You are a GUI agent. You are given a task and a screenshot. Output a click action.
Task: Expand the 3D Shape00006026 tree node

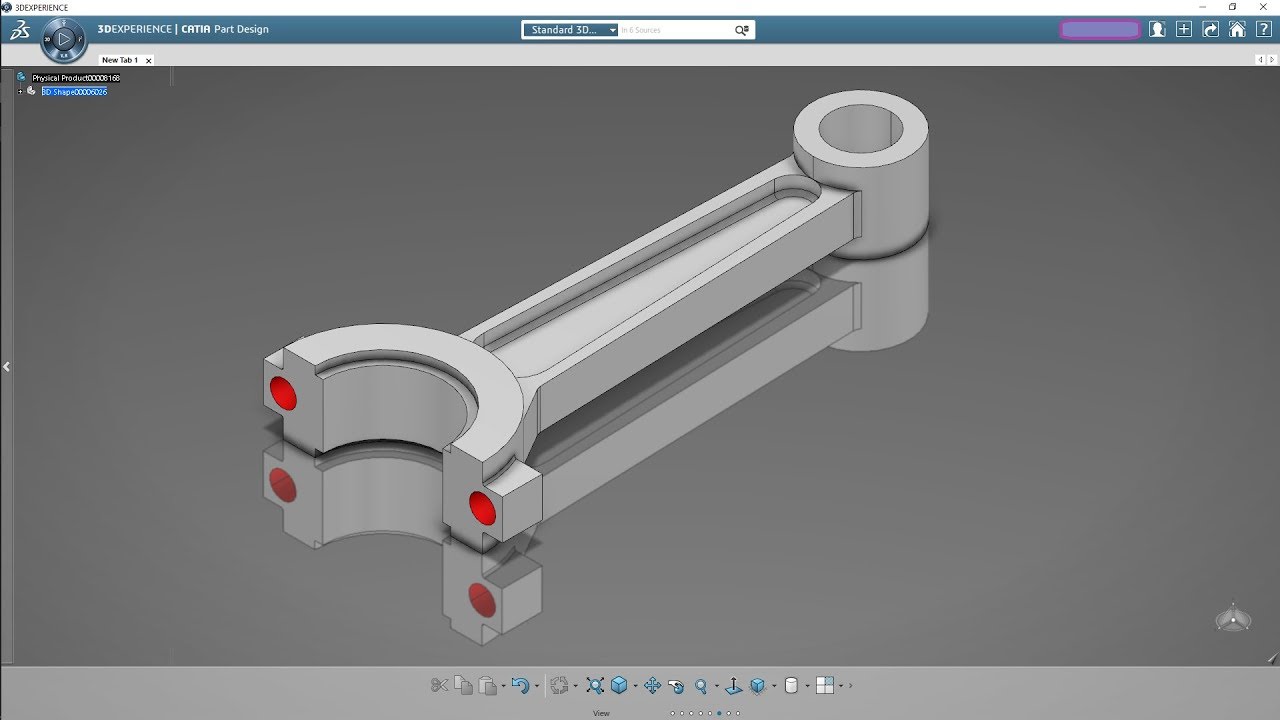tap(20, 91)
